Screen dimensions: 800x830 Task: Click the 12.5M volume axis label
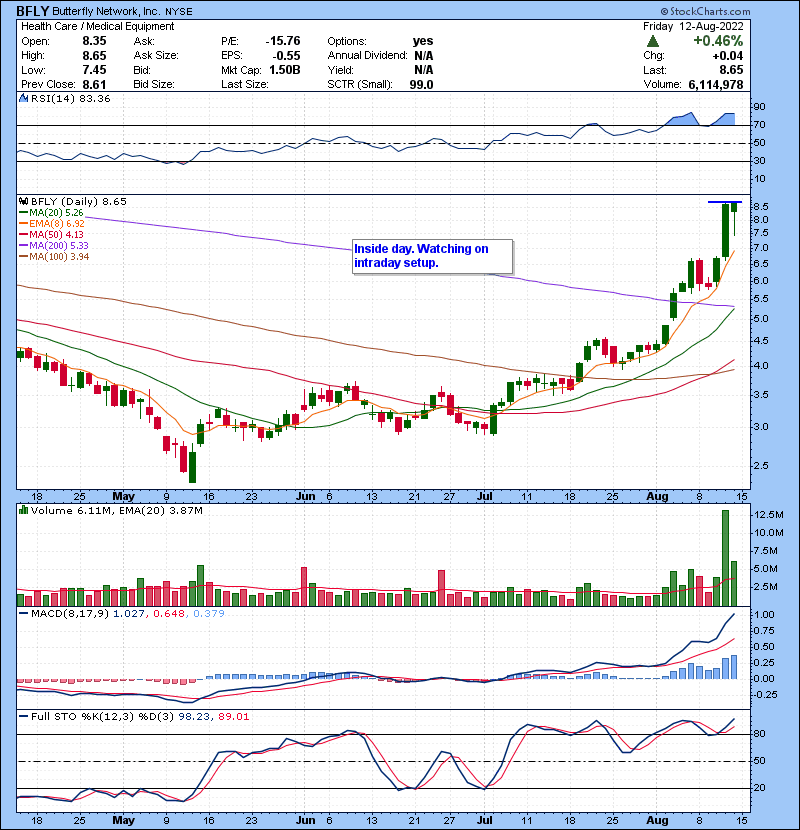point(769,515)
